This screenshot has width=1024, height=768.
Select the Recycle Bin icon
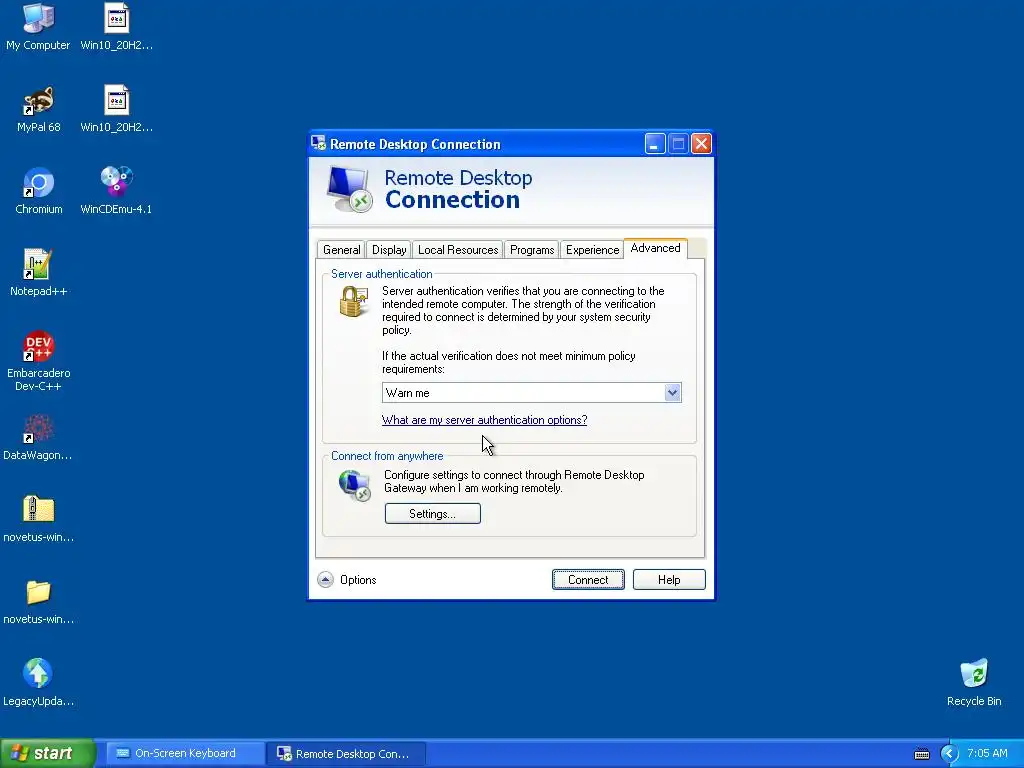pos(974,673)
